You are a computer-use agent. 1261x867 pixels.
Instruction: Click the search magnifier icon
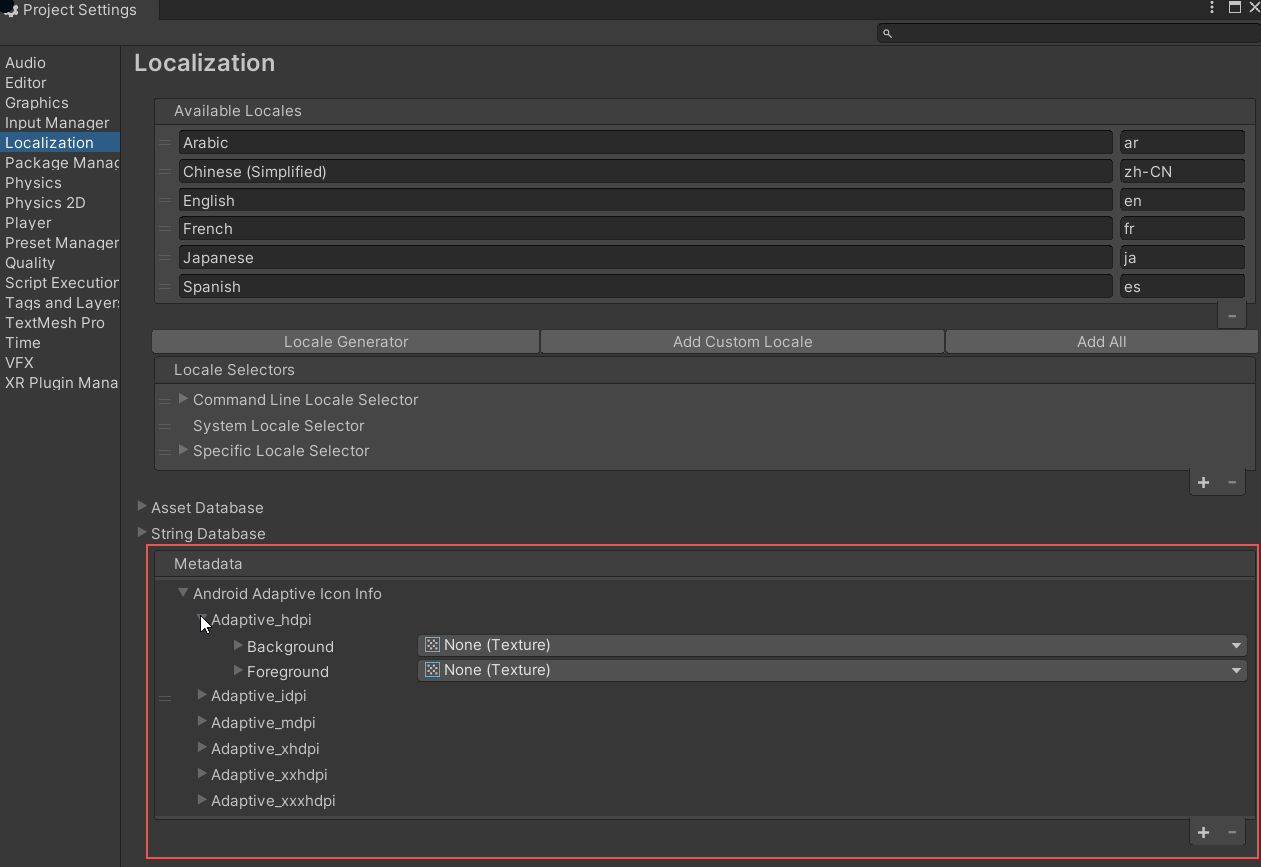[887, 33]
